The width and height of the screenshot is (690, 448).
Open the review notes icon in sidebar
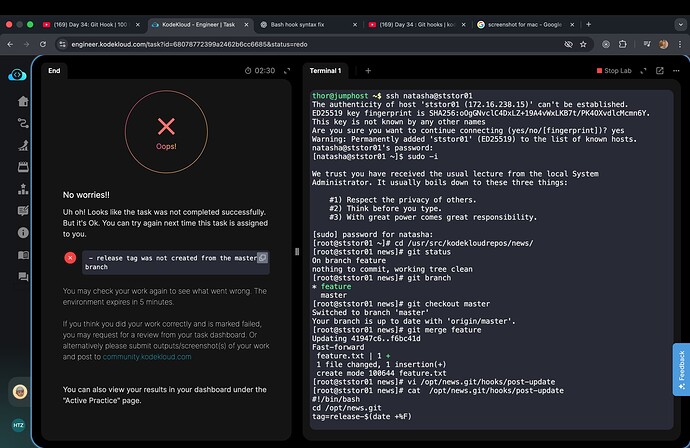pyautogui.click(x=23, y=211)
